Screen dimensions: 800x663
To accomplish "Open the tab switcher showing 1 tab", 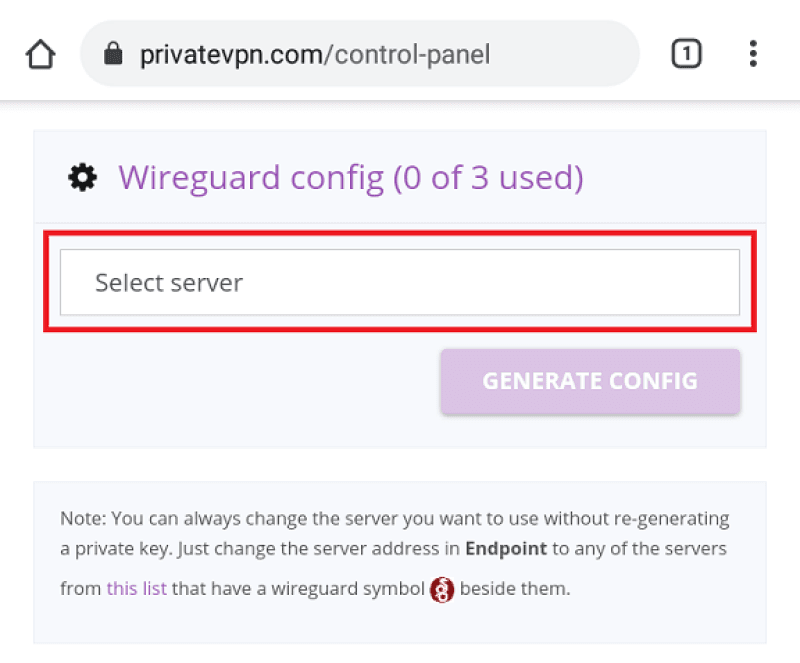I will pos(686,54).
